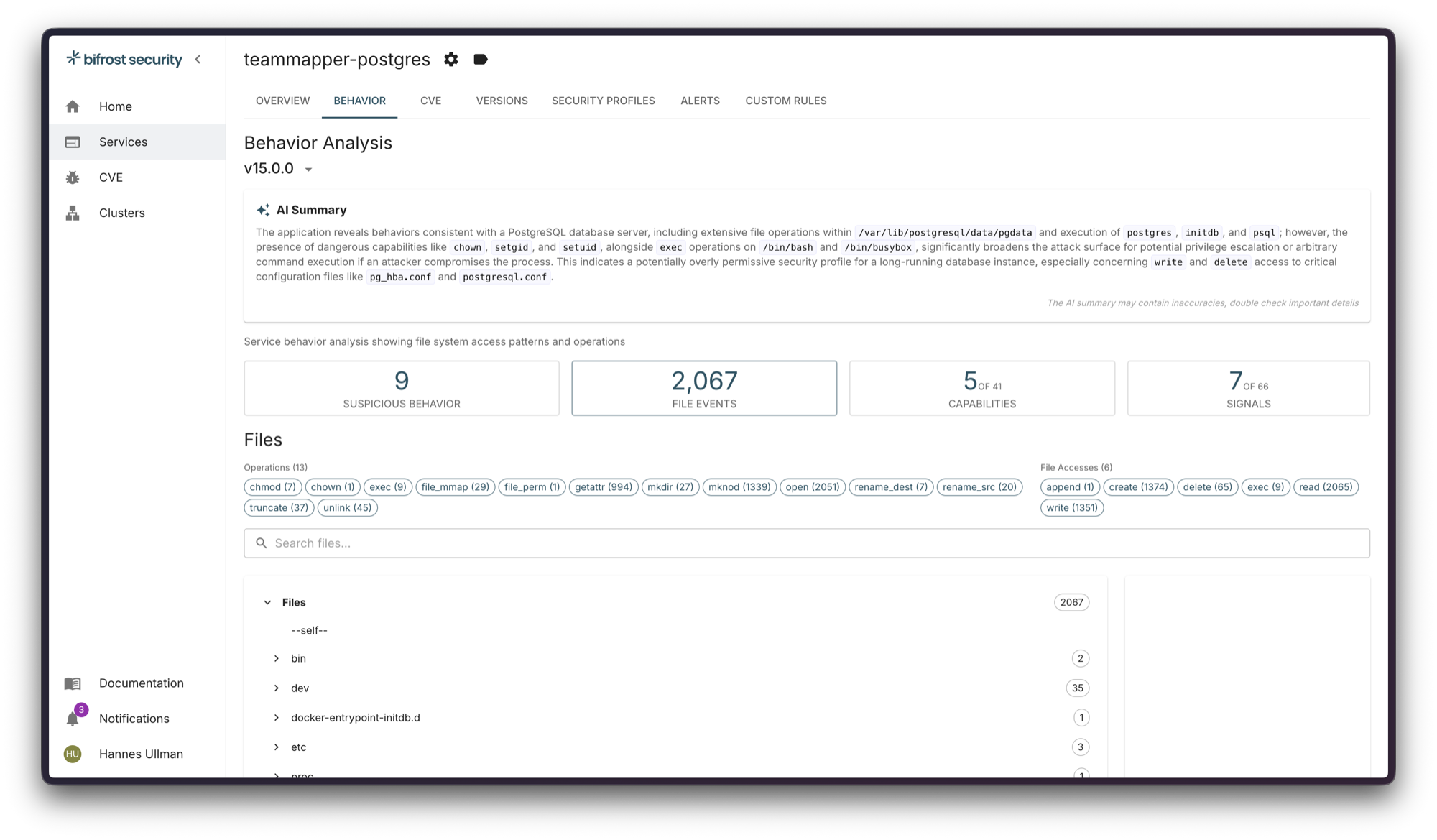Toggle the rename_src (20) filter chip
1437x840 pixels.
(980, 487)
